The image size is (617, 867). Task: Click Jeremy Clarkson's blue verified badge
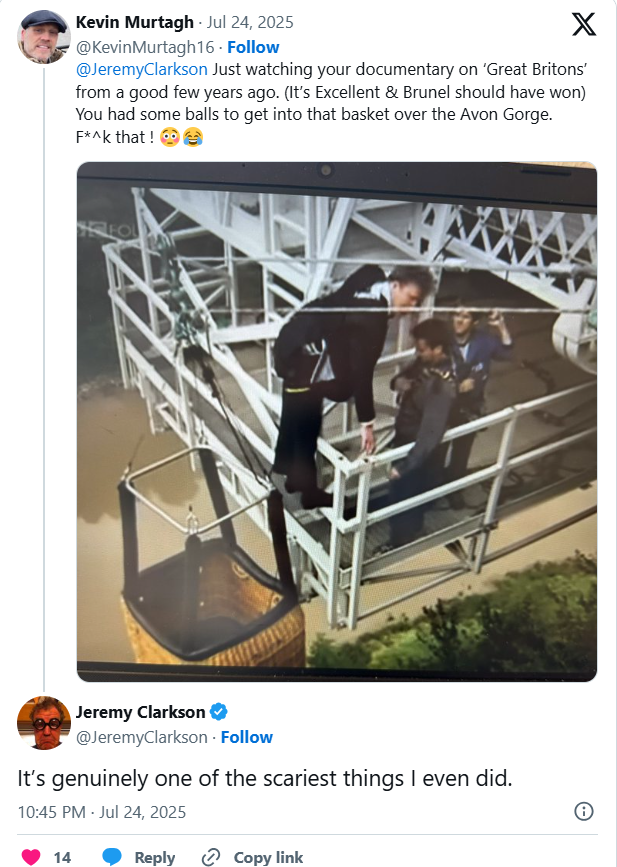coord(219,712)
